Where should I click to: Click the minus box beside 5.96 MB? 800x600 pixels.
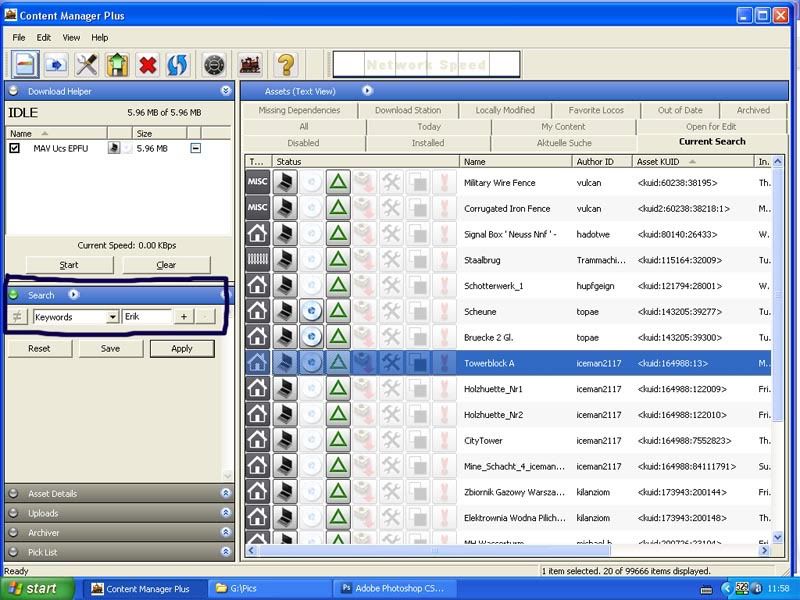coord(195,148)
